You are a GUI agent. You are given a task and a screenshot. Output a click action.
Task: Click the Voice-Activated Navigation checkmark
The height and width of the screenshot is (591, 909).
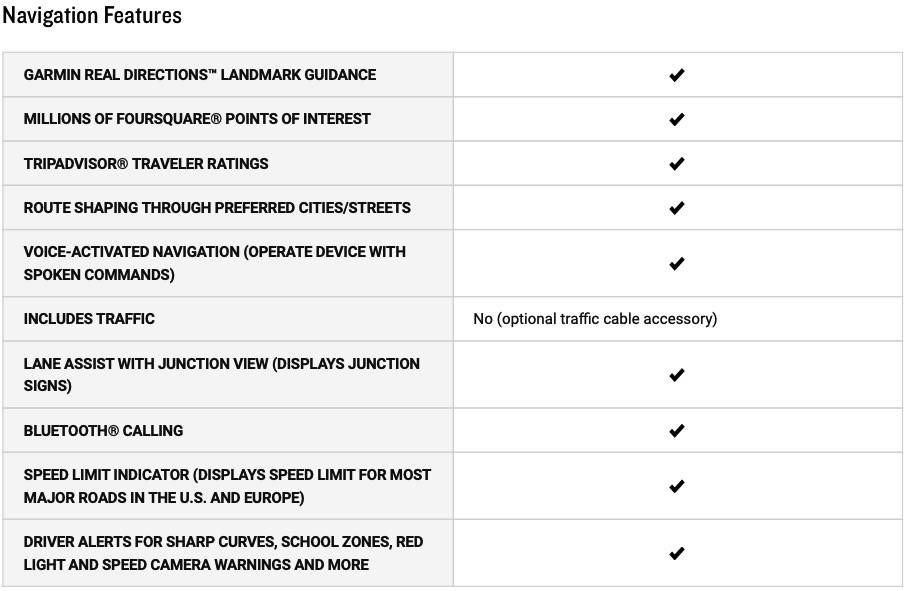coord(677,263)
